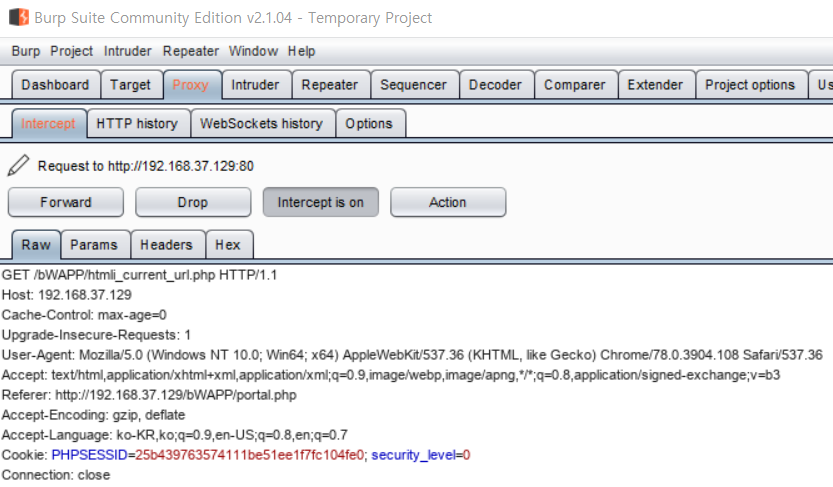Open the Intruder menu in menu bar
The image size is (833, 487).
[128, 51]
